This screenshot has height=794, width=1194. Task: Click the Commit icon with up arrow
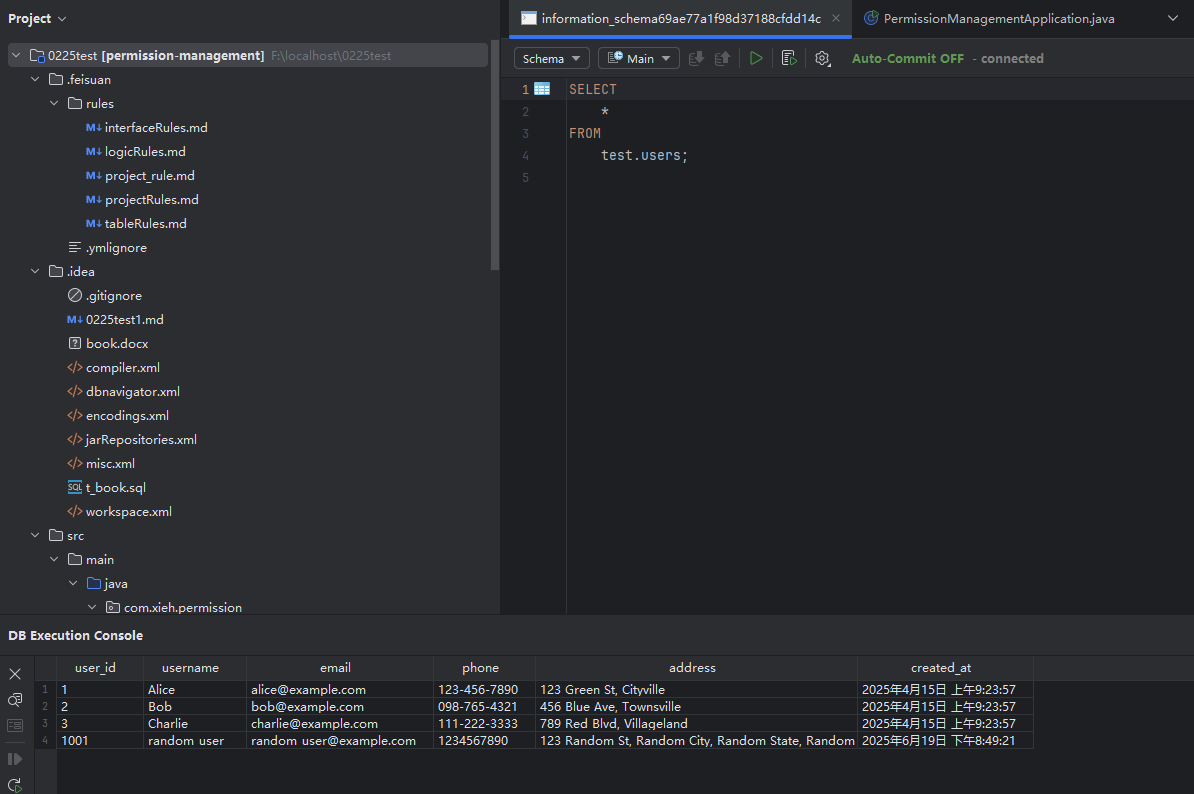coord(722,59)
